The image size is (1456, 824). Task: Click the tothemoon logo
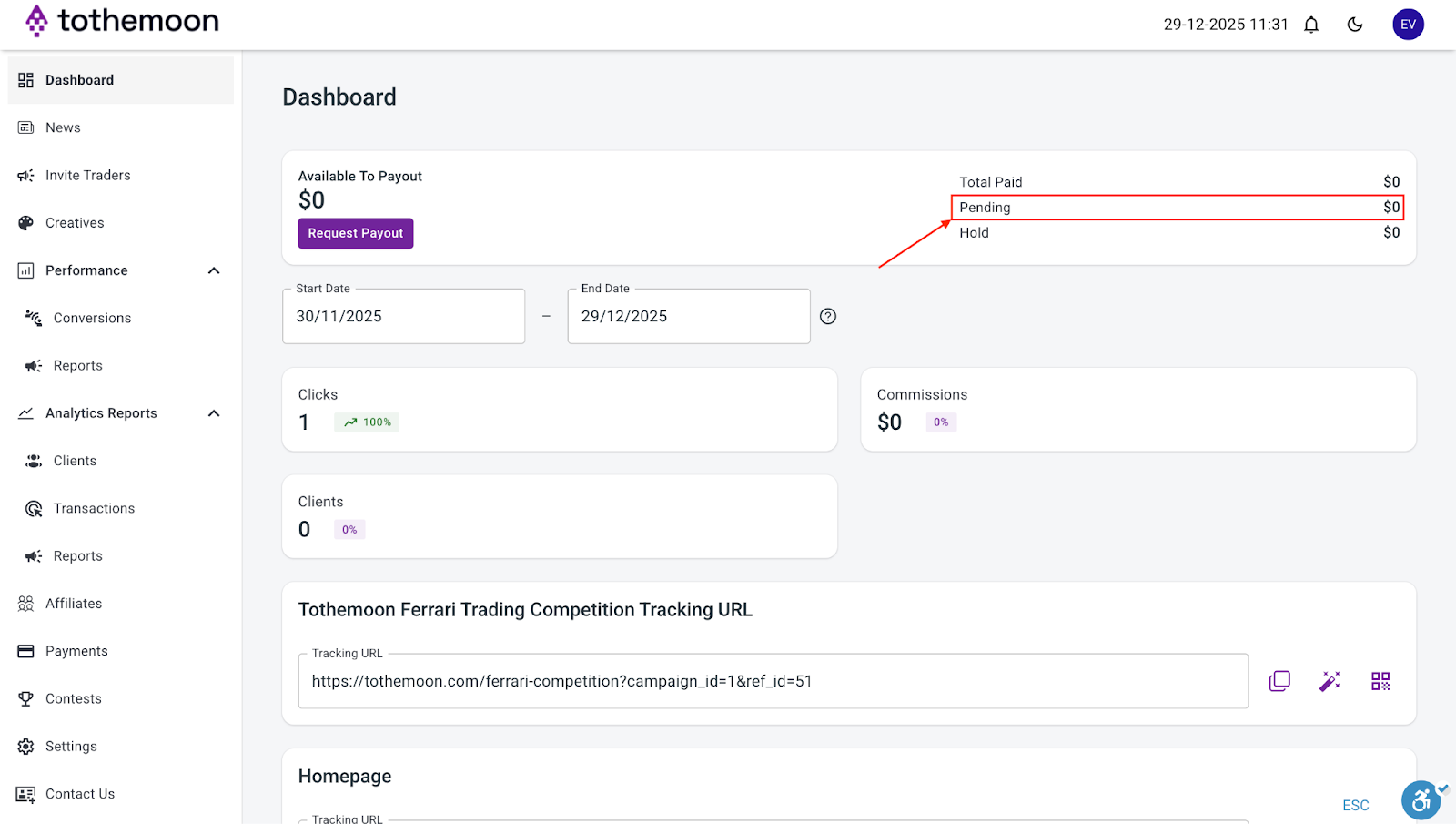[x=122, y=20]
